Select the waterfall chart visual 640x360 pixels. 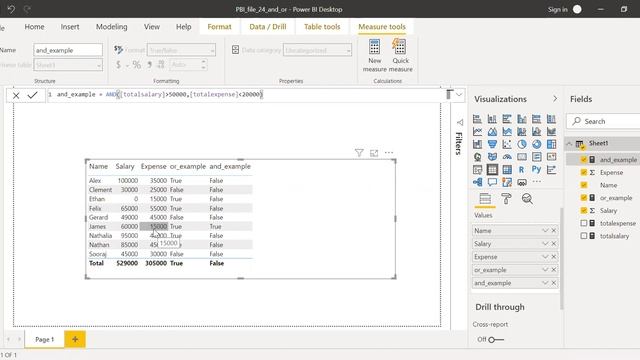477,144
